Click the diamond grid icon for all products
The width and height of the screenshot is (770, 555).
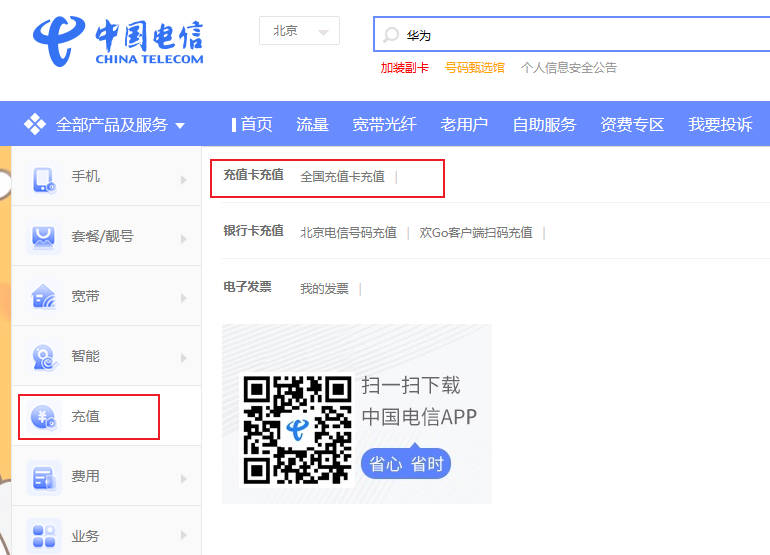pyautogui.click(x=35, y=124)
